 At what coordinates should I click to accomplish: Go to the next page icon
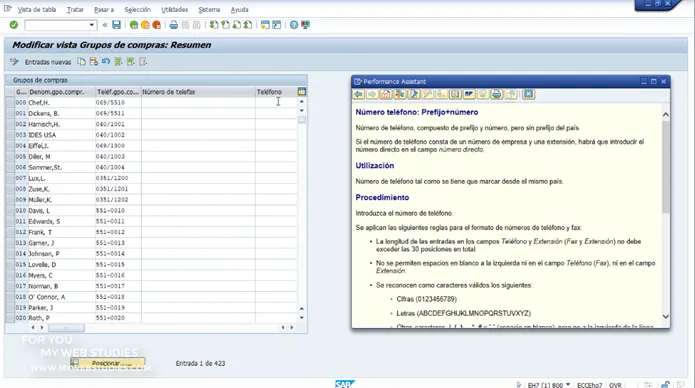(x=237, y=25)
